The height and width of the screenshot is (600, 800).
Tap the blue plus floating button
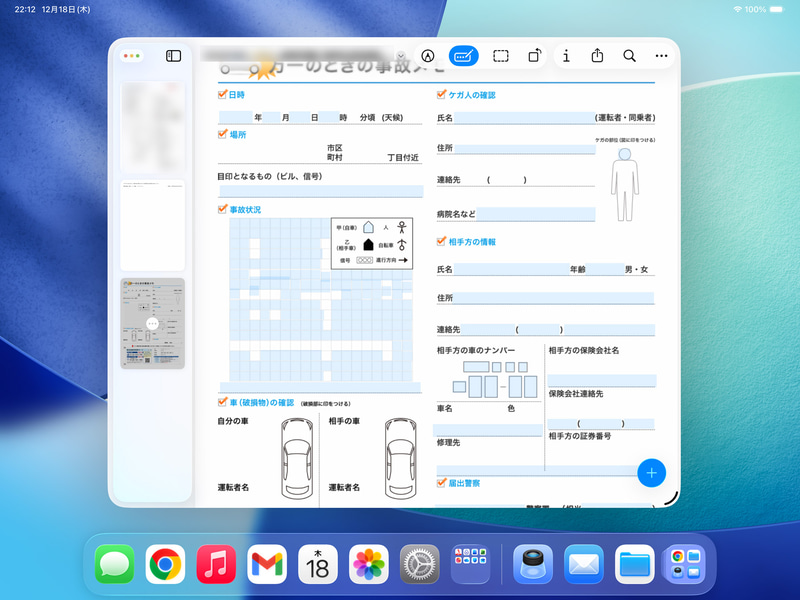pos(652,473)
